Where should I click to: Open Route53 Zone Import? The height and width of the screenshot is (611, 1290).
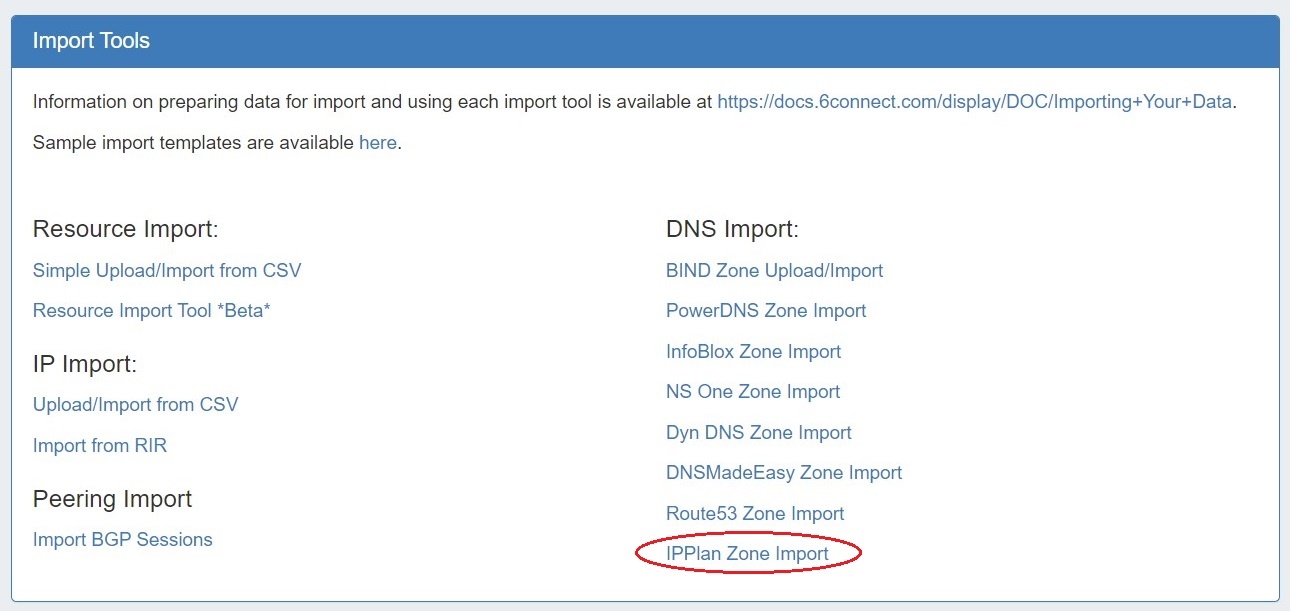click(x=755, y=513)
